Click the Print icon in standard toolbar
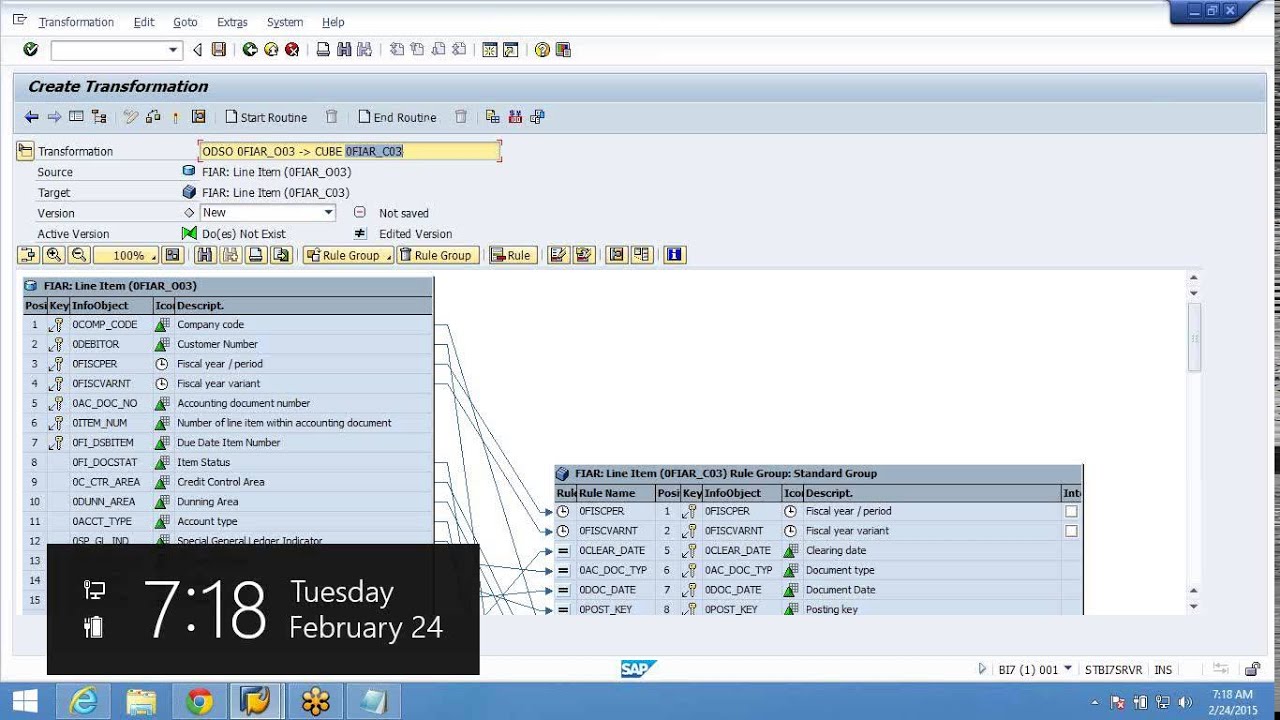The height and width of the screenshot is (720, 1280). tap(323, 49)
